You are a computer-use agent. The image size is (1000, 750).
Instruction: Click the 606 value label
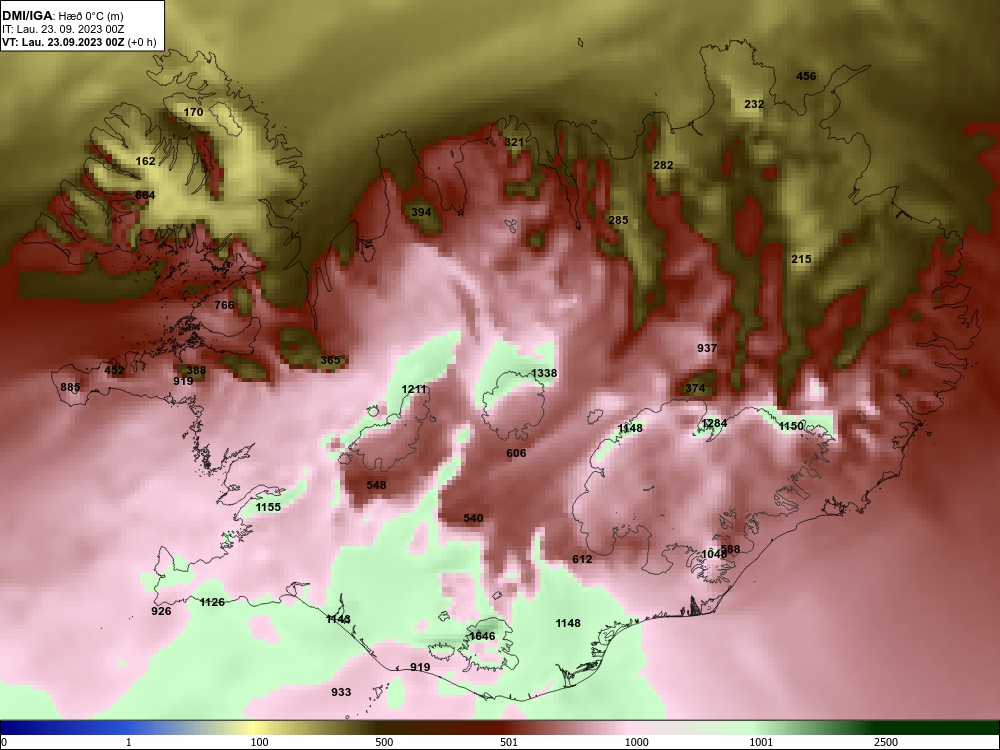[x=517, y=453]
